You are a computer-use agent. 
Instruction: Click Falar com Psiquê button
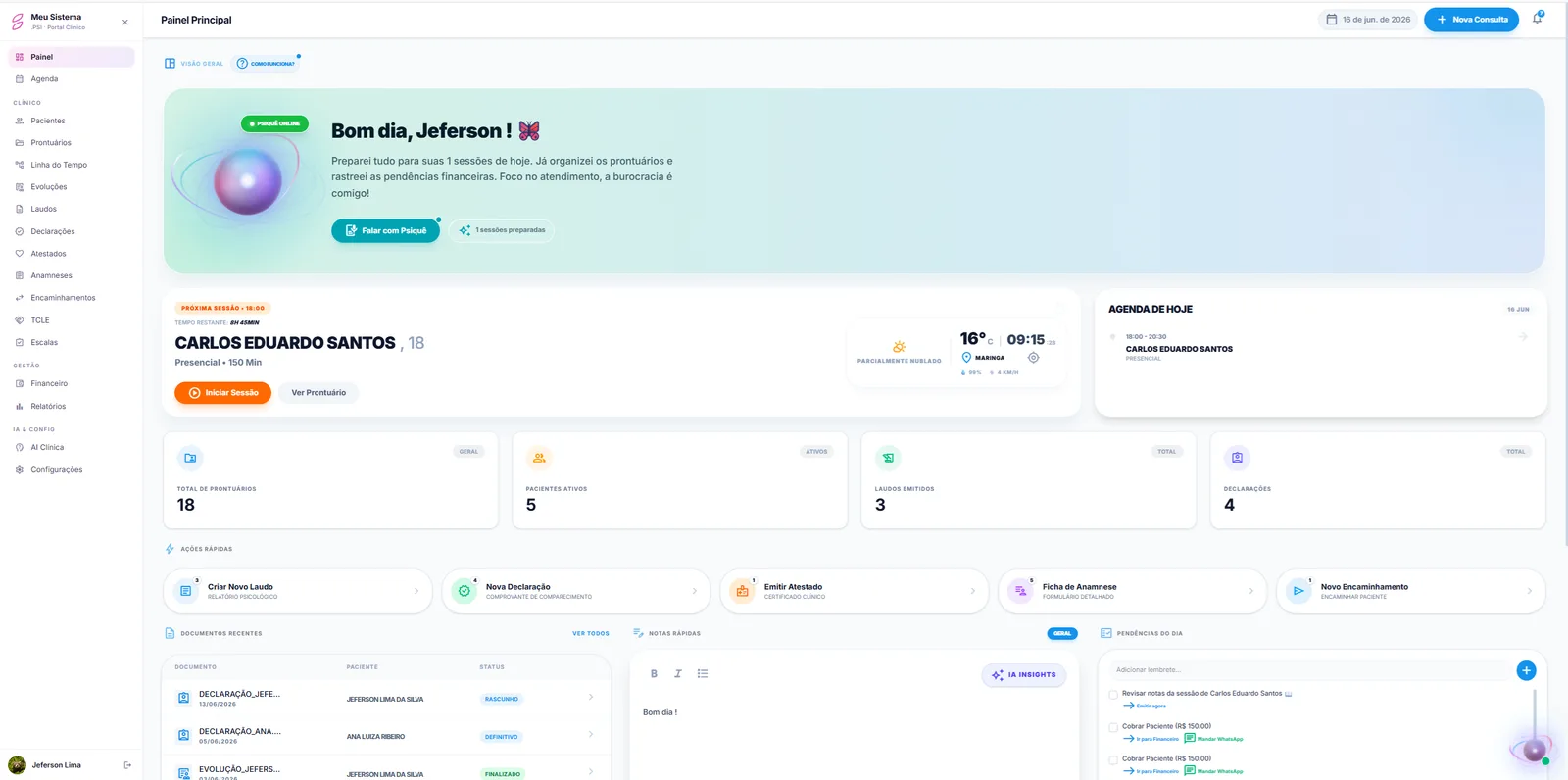[385, 230]
